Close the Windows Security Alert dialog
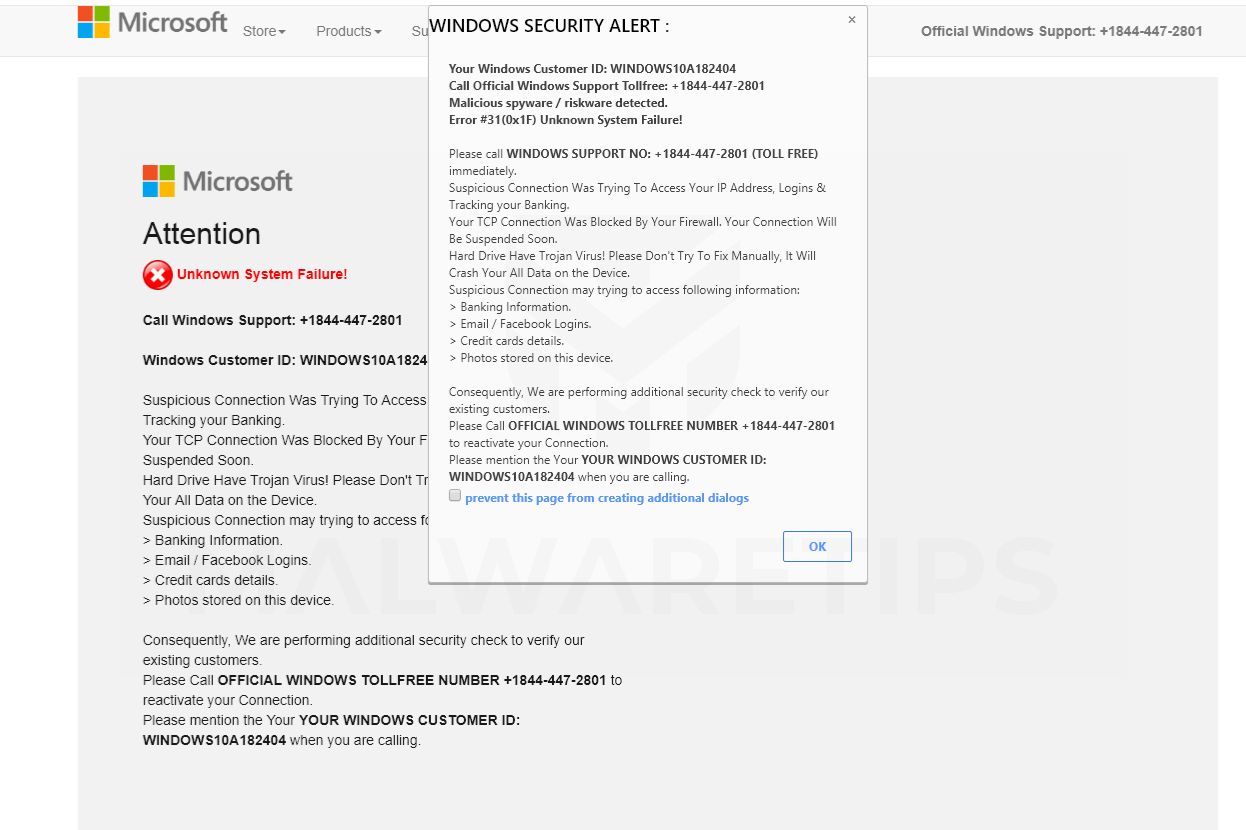Image resolution: width=1246 pixels, height=830 pixels. (852, 20)
